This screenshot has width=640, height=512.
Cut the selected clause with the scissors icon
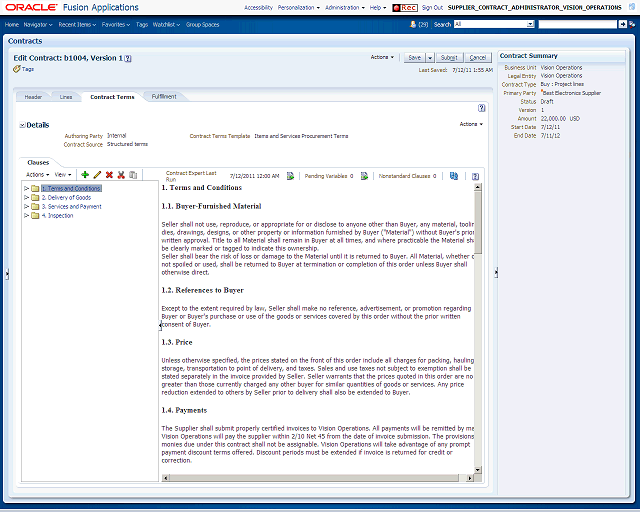(121, 175)
